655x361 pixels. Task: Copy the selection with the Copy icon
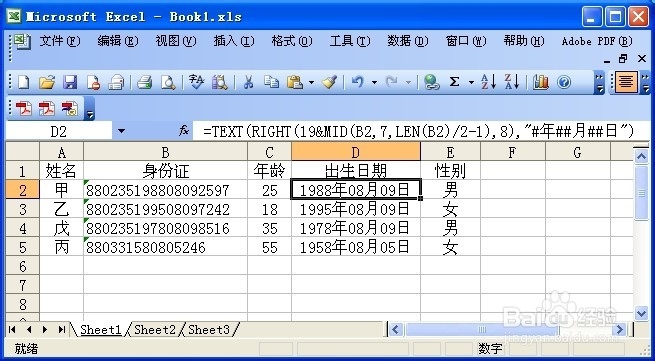click(271, 82)
